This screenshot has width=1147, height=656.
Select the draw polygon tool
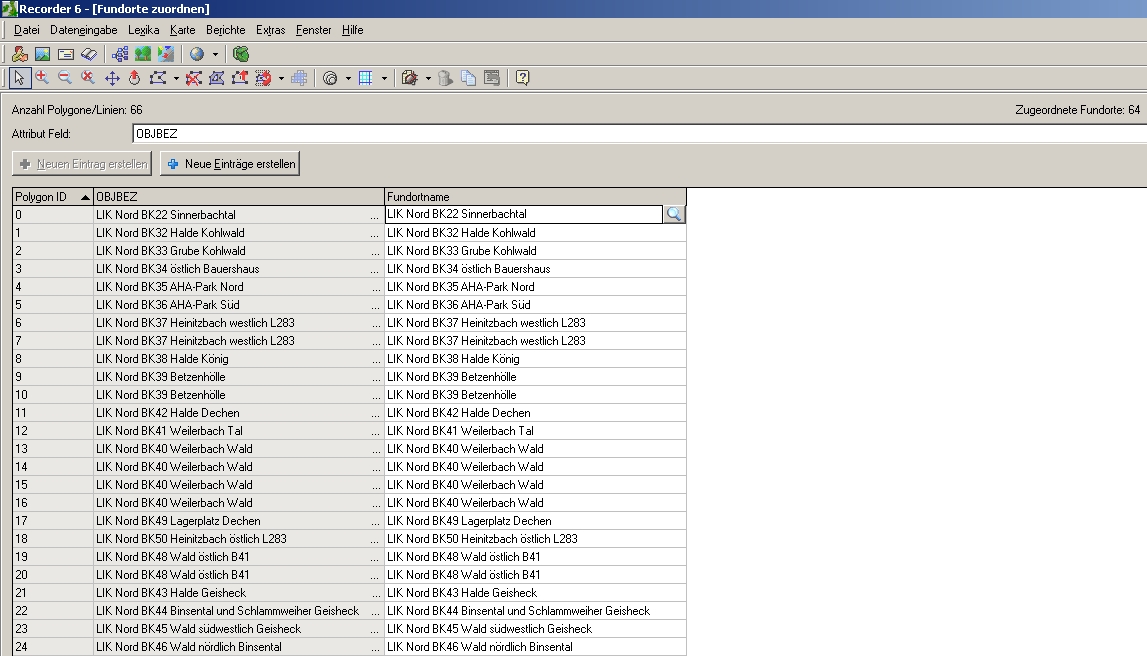click(158, 78)
